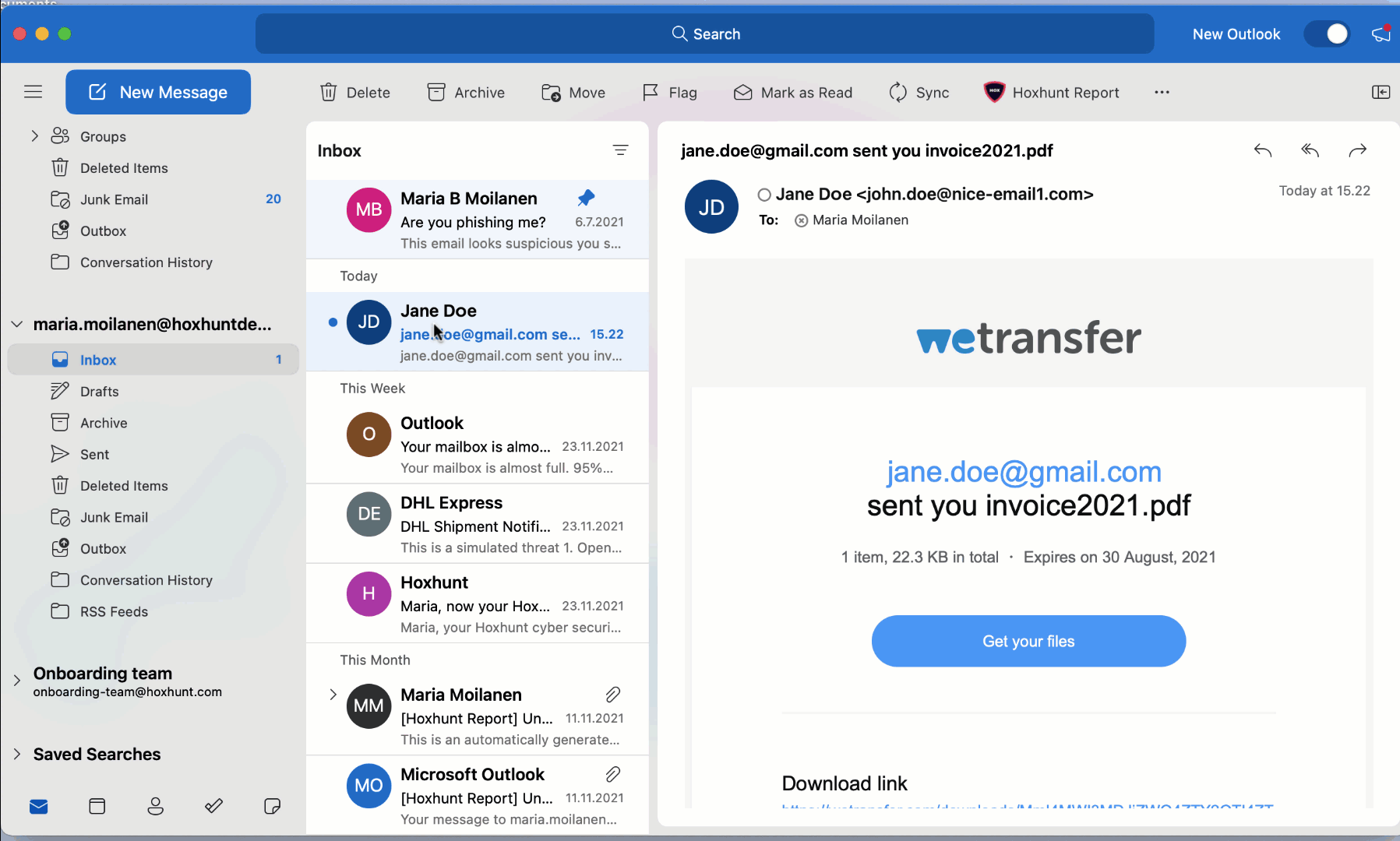1400x841 pixels.
Task: Open the Tasks checkmark icon
Action: (214, 807)
